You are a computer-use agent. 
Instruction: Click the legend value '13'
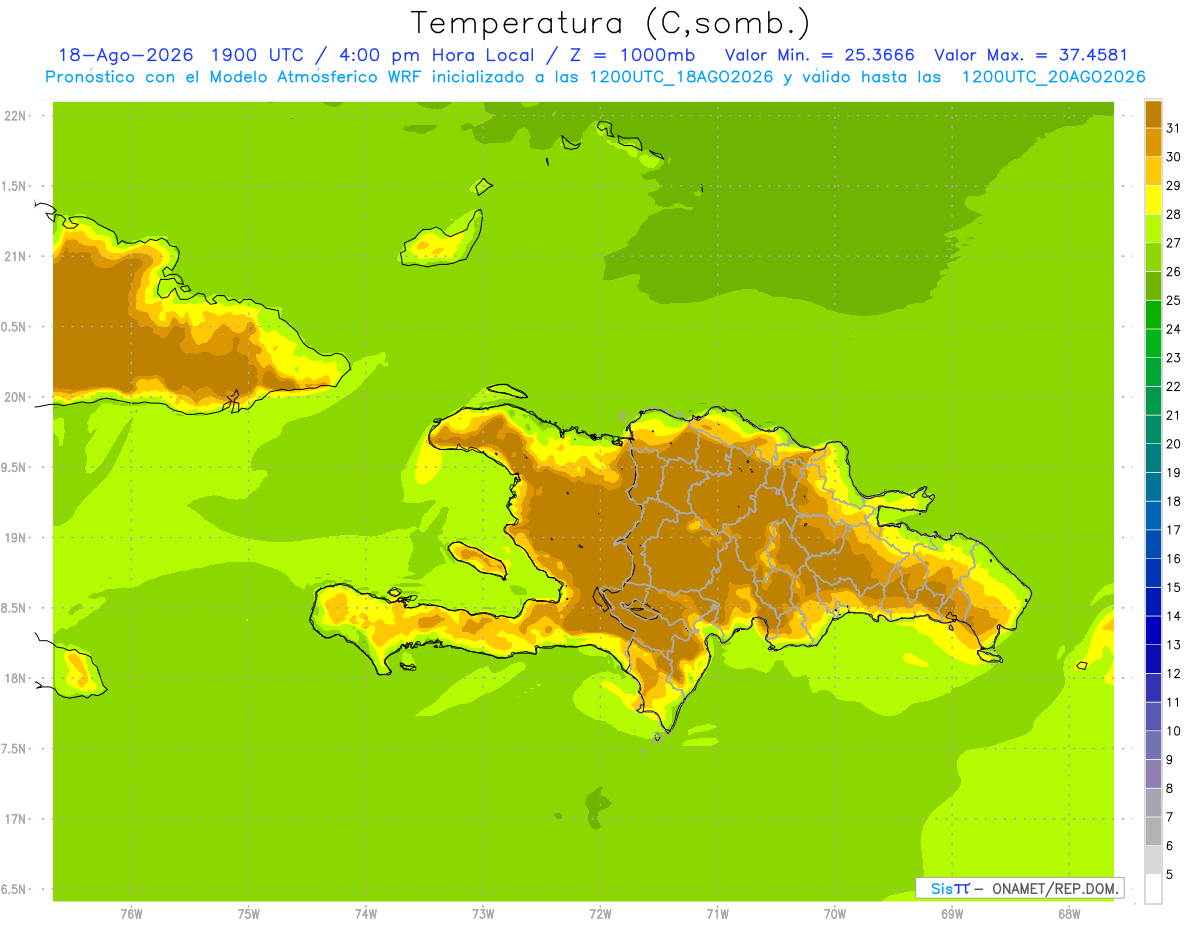[1173, 644]
